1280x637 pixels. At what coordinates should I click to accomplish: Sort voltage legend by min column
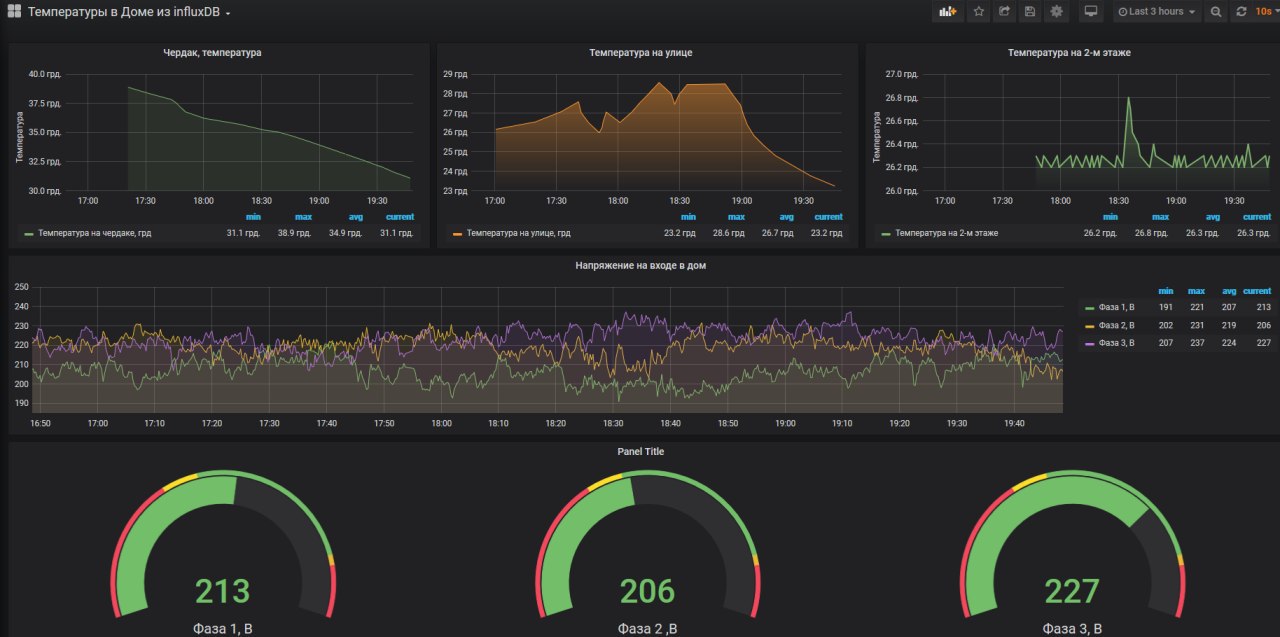point(1166,291)
